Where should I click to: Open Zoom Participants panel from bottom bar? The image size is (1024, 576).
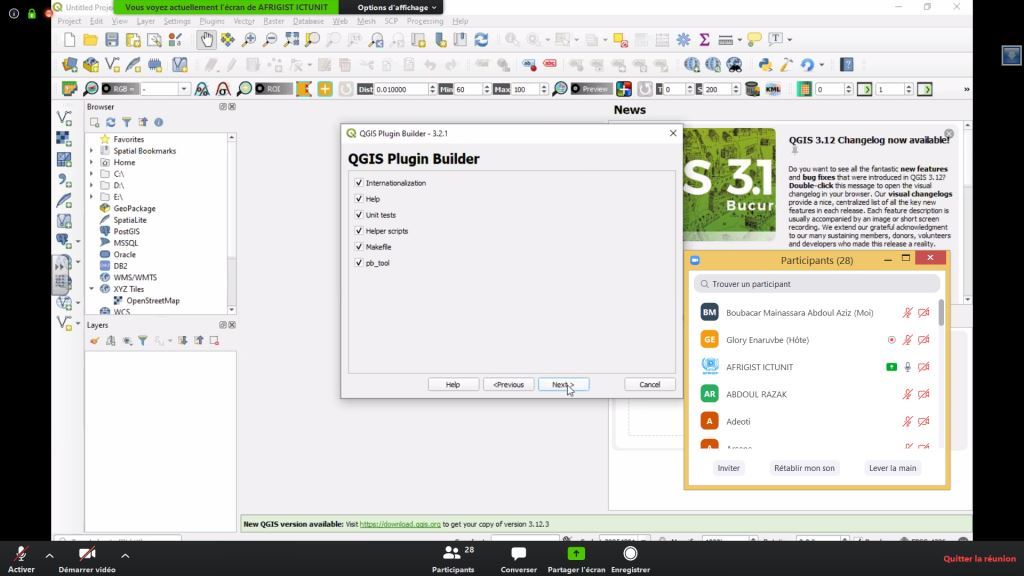click(453, 559)
